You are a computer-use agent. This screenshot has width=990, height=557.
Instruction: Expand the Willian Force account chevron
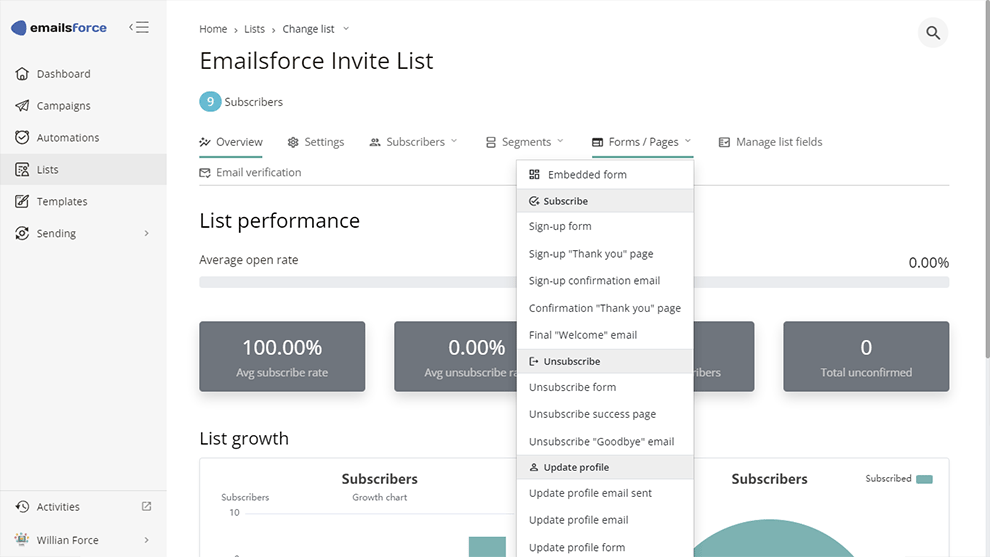[x=146, y=540]
